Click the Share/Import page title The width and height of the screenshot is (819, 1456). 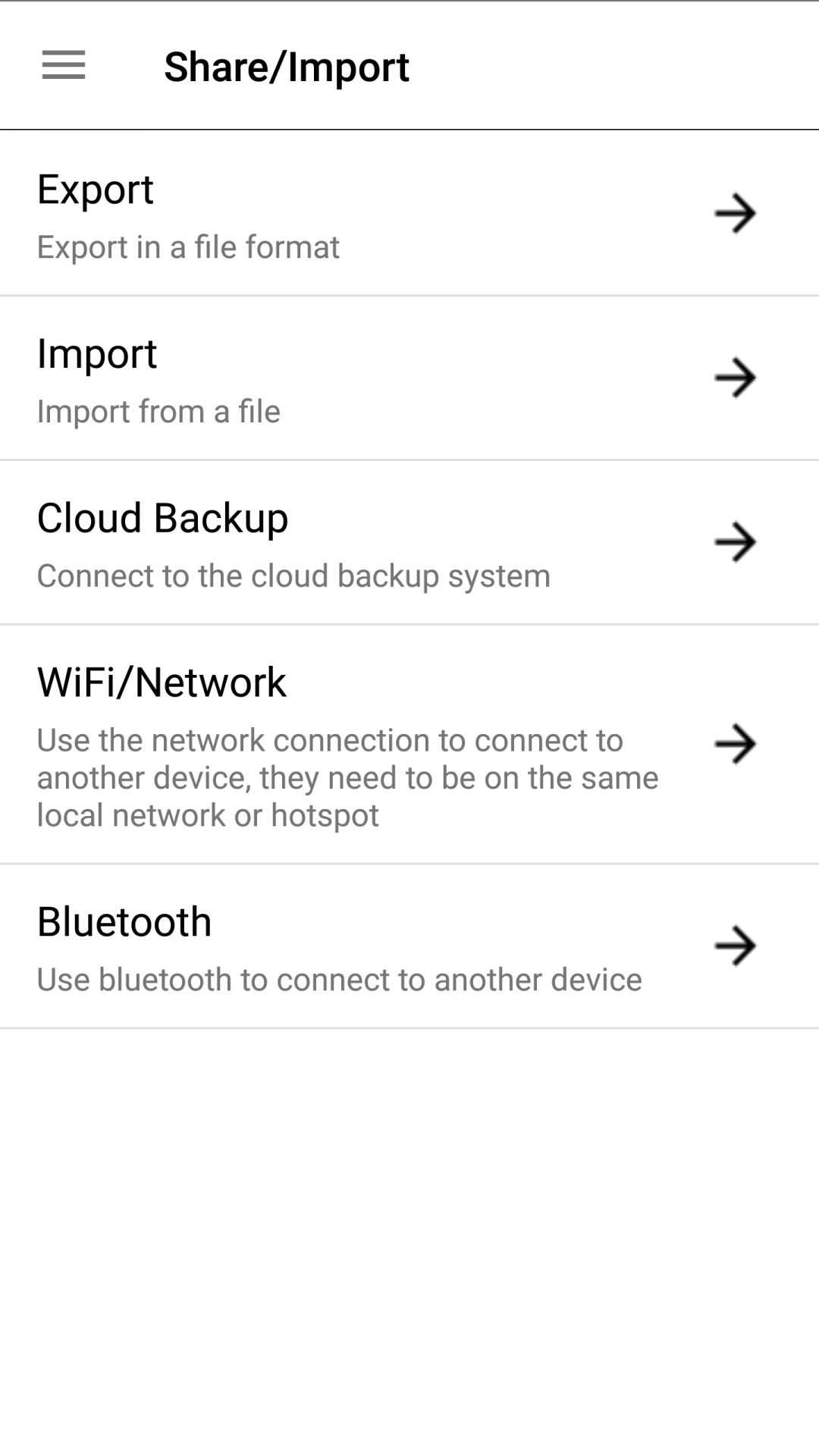coord(287,67)
